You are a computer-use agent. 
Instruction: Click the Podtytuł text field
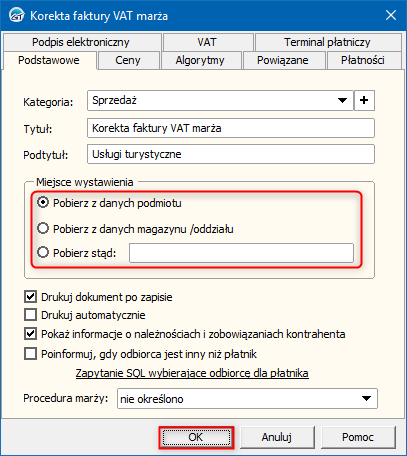(231, 154)
